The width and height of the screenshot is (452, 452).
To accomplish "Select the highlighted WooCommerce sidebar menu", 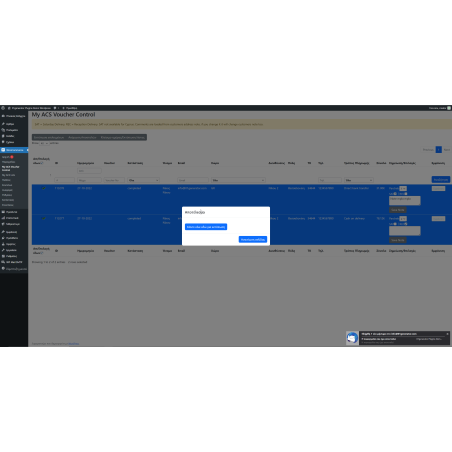I will pos(14,150).
